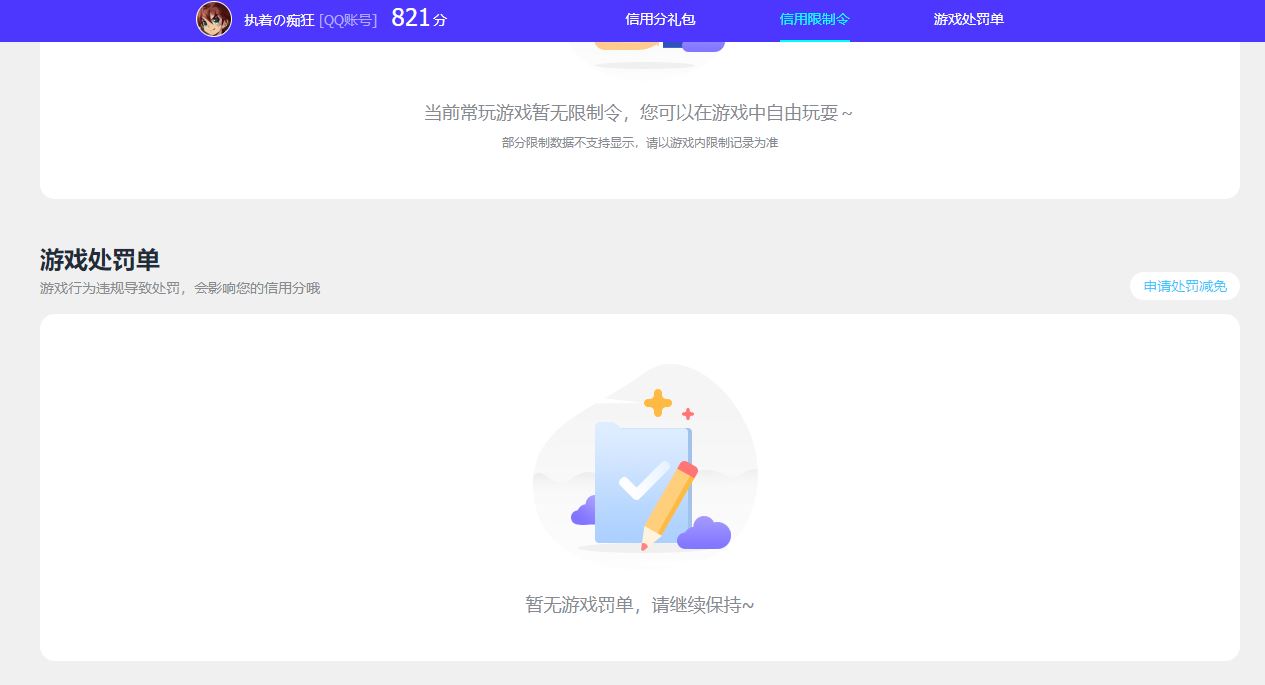Click the 游戏行为违规导致处罚 subtitle text

[x=180, y=288]
